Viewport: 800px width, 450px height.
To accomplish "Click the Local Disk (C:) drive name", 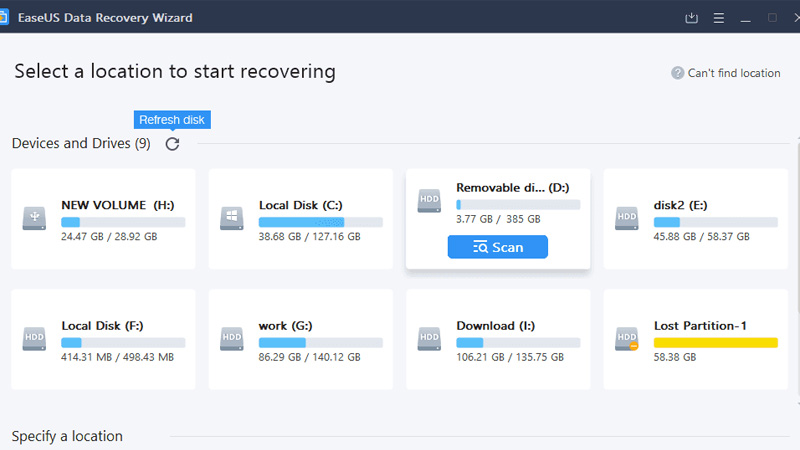I will pos(301,205).
